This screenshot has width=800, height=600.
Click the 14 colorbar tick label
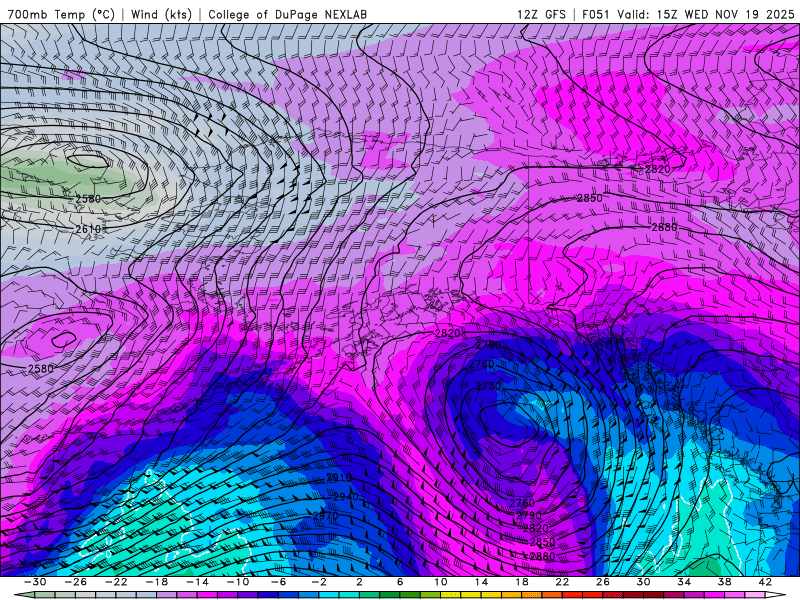(x=481, y=582)
